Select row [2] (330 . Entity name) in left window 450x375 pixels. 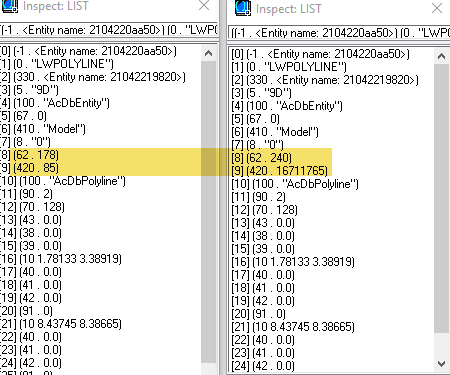coord(93,77)
